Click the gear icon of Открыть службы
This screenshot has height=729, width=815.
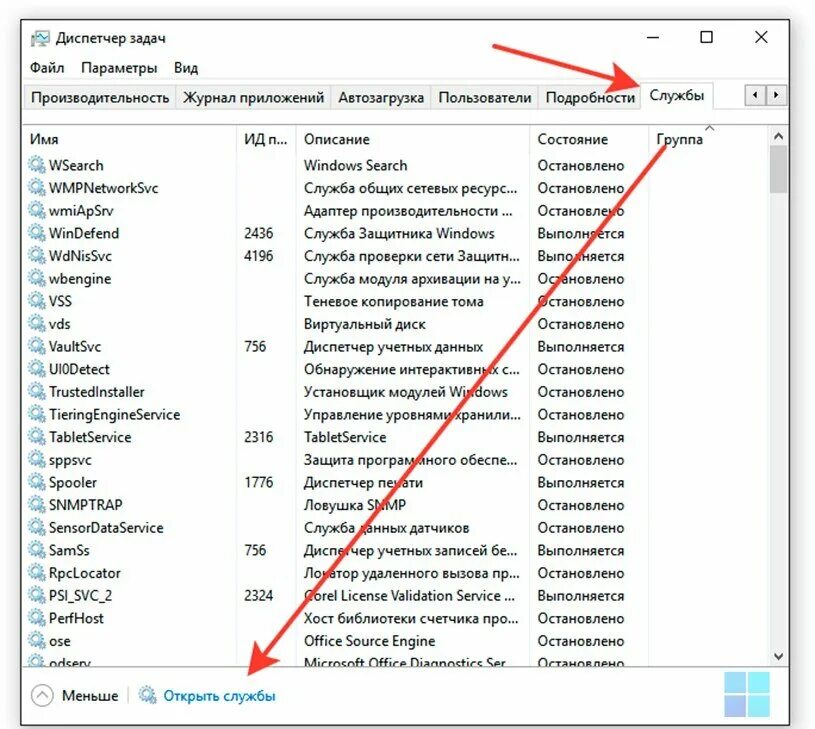click(x=147, y=695)
